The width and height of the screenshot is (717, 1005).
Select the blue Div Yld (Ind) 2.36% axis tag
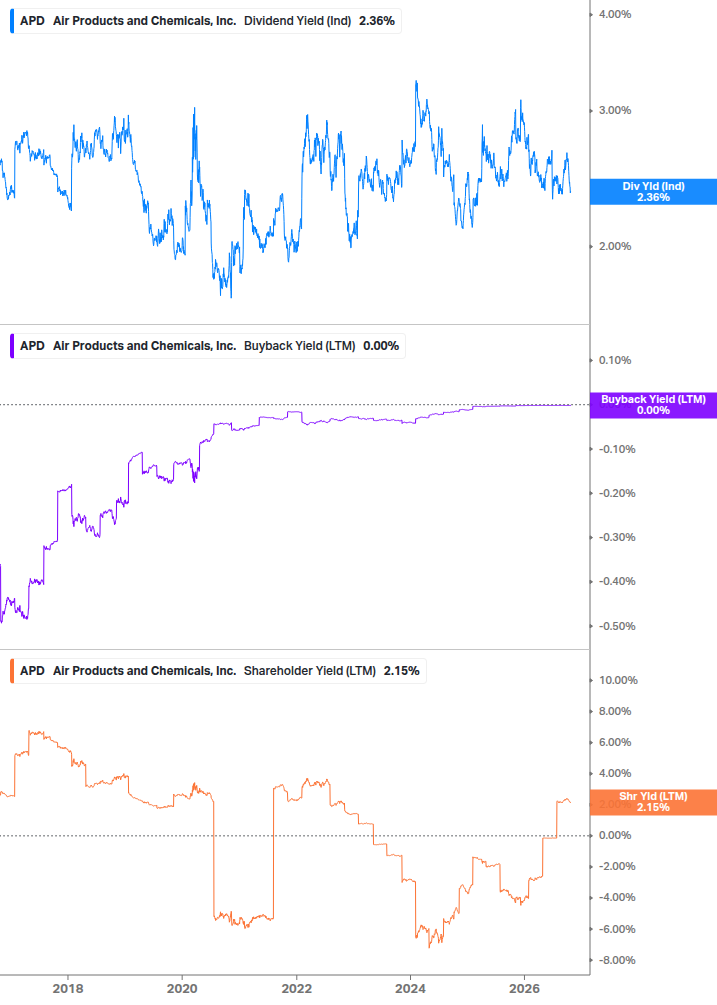[x=653, y=192]
